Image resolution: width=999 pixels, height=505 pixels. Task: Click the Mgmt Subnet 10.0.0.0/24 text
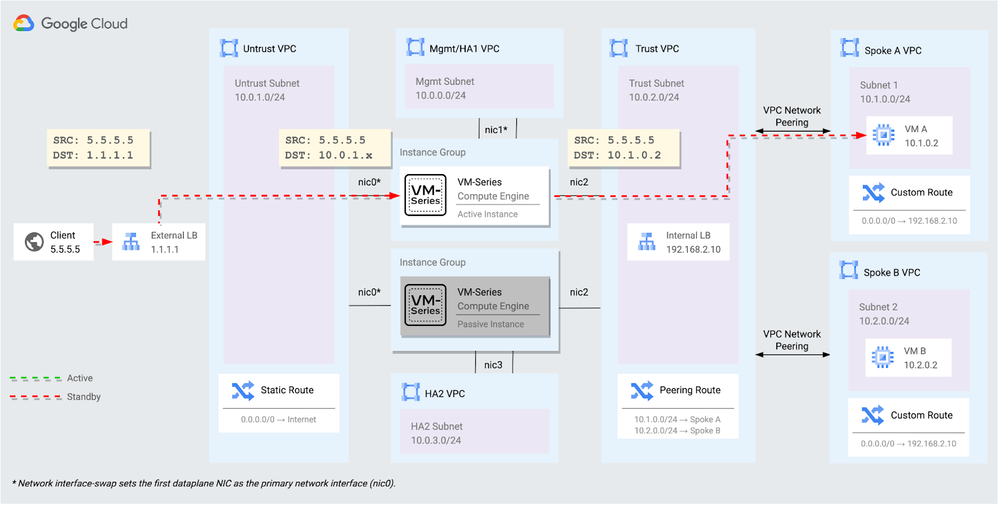point(445,89)
